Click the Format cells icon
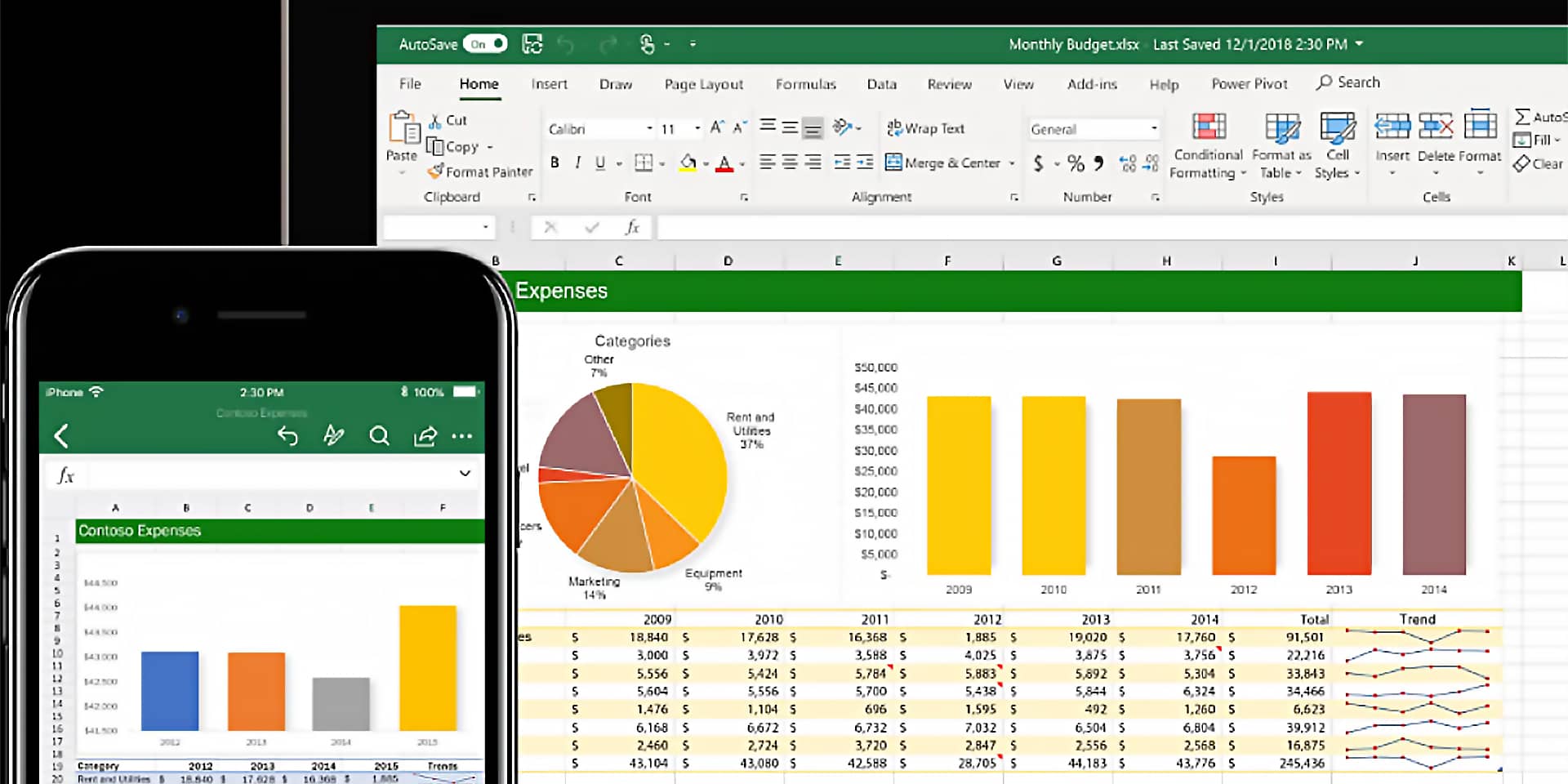Screen dimensions: 1568x784 [x=1480, y=126]
